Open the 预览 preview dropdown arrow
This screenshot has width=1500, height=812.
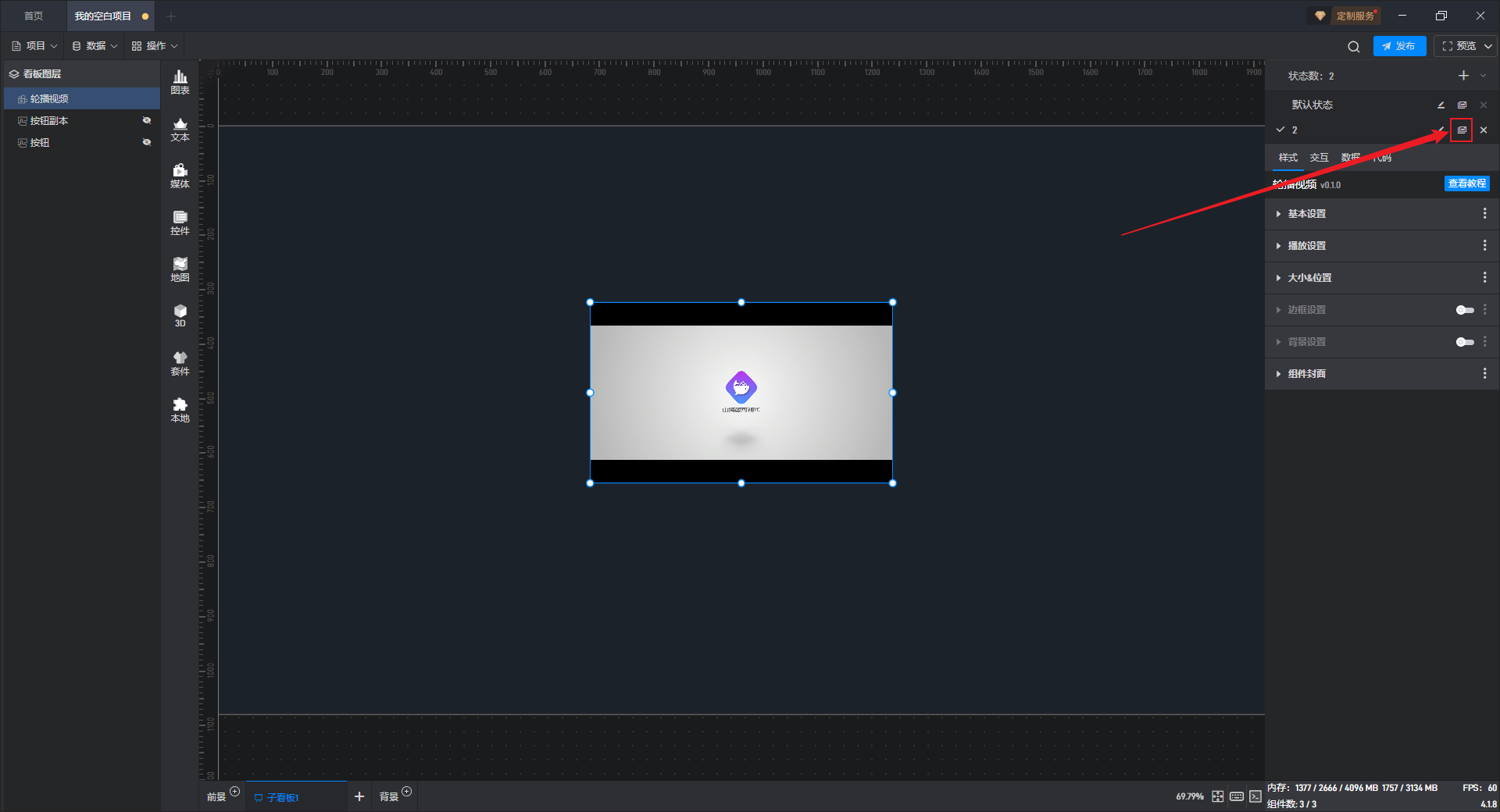click(x=1488, y=46)
